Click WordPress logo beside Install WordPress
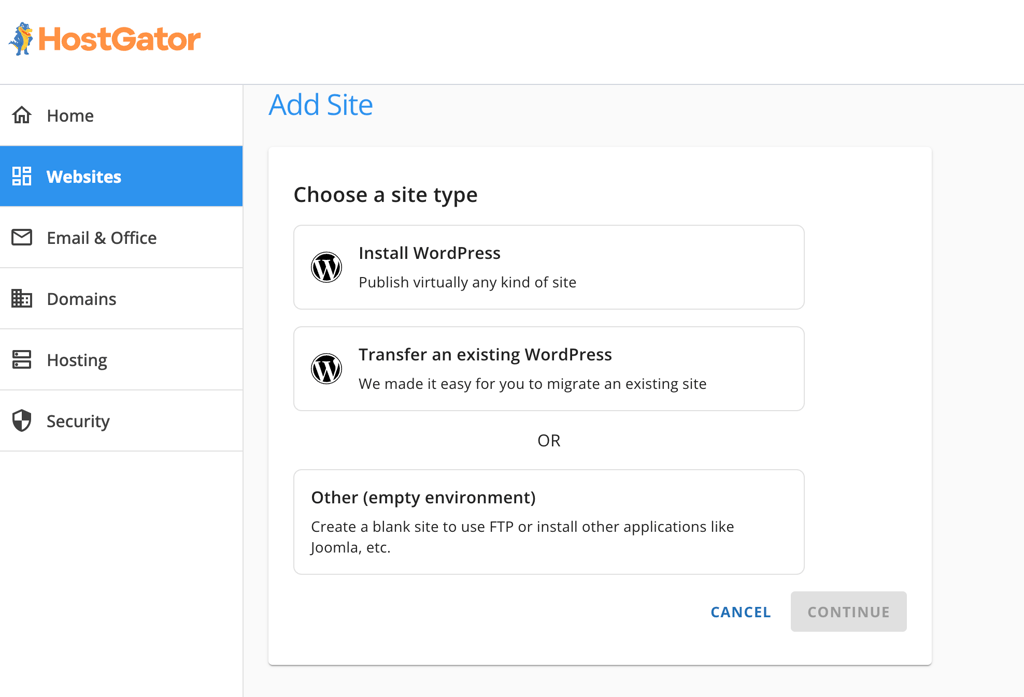This screenshot has width=1024, height=697. (326, 267)
